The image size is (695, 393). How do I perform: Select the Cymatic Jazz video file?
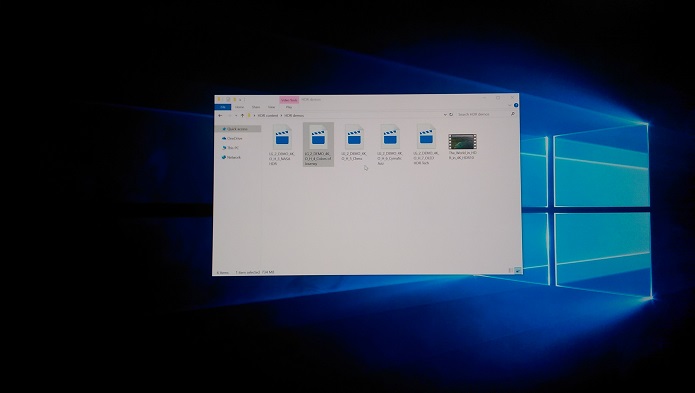coord(390,144)
